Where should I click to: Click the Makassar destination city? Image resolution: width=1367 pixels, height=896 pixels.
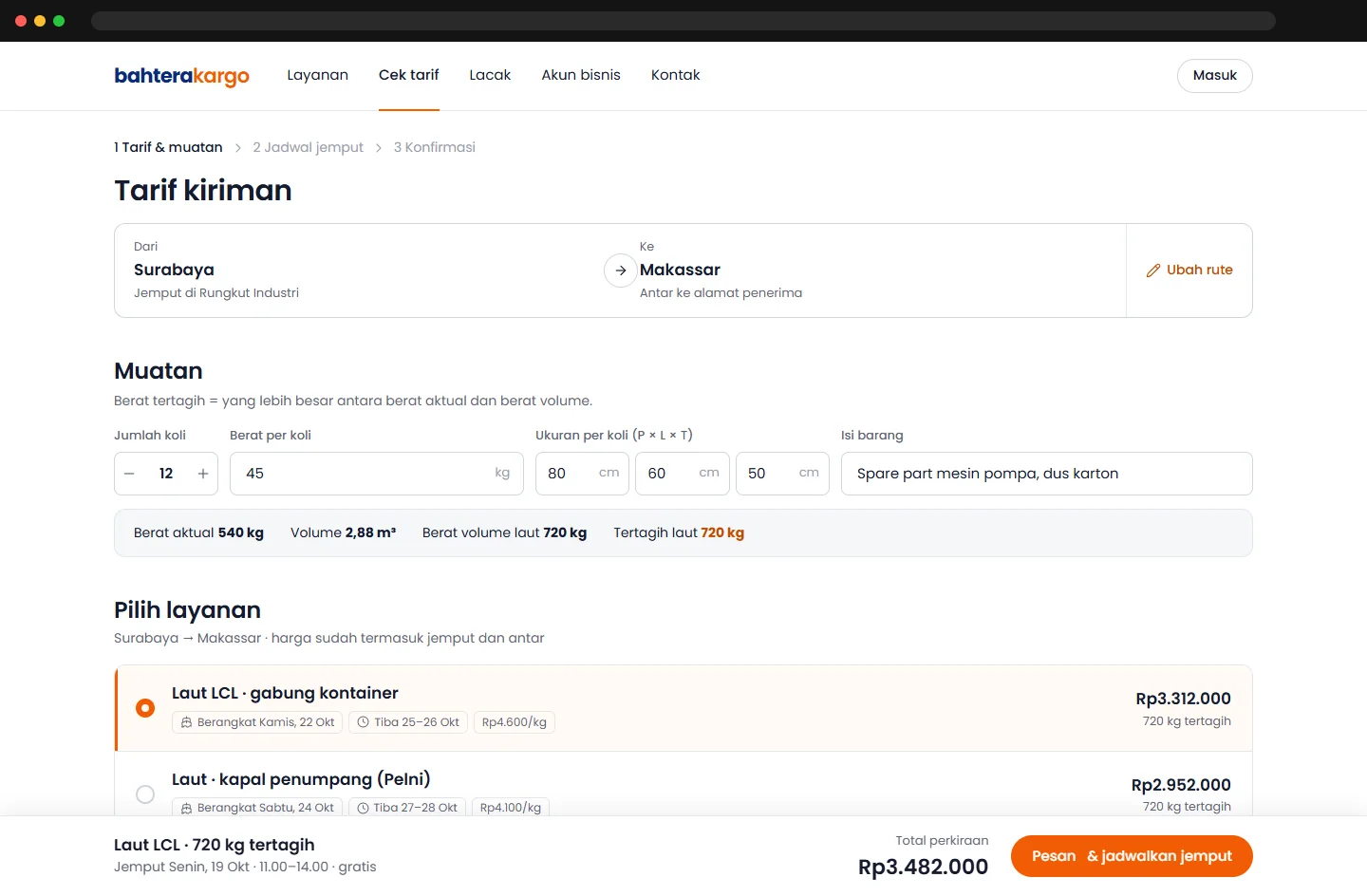(680, 271)
